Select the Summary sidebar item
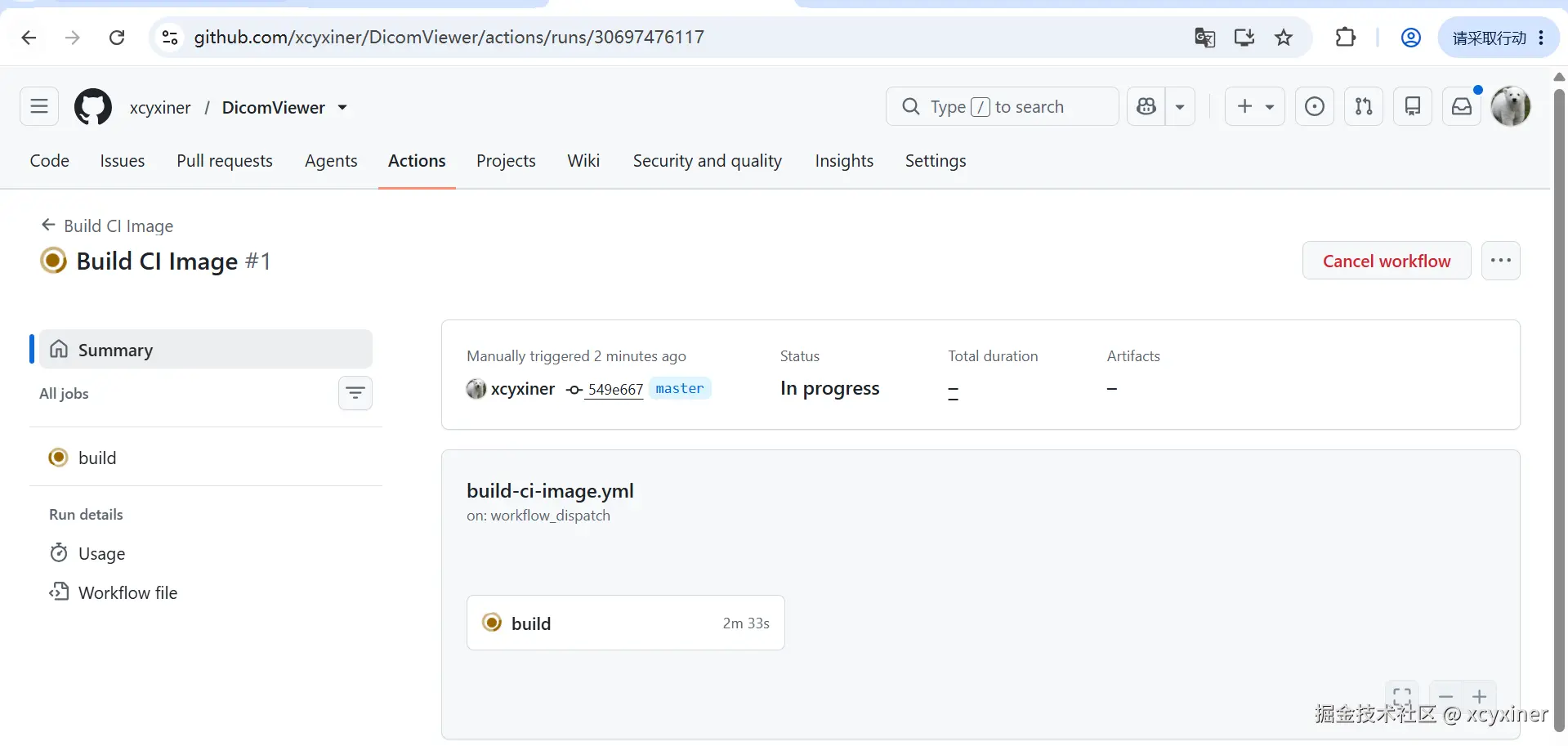Viewport: 1568px width, 746px height. pyautogui.click(x=206, y=350)
